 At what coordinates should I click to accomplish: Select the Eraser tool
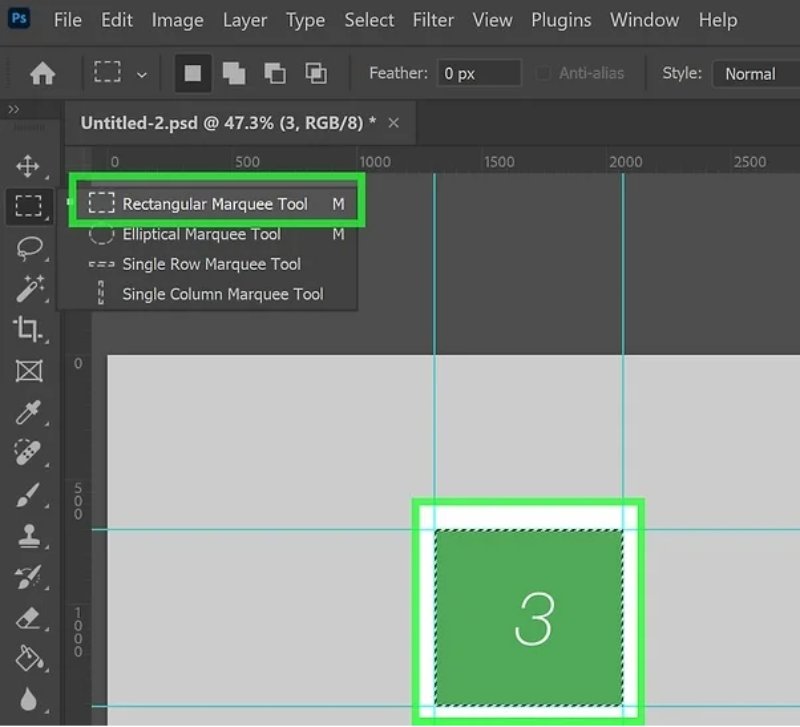tap(29, 617)
